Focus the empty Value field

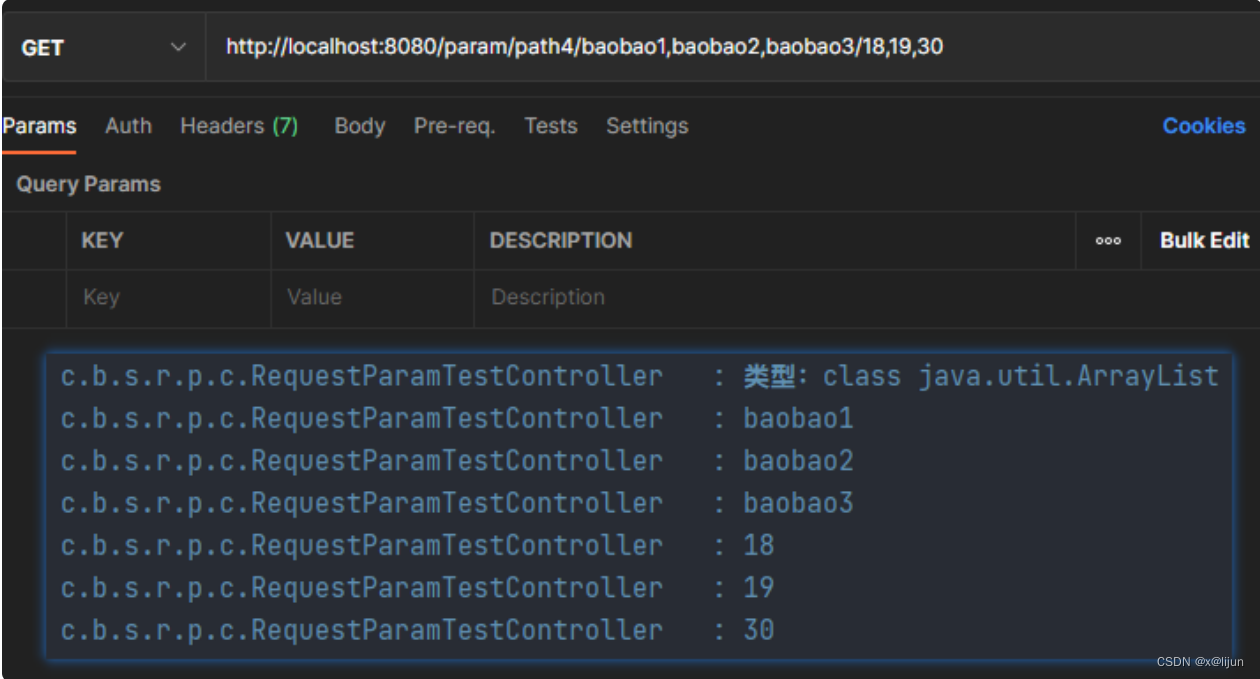(x=371, y=297)
